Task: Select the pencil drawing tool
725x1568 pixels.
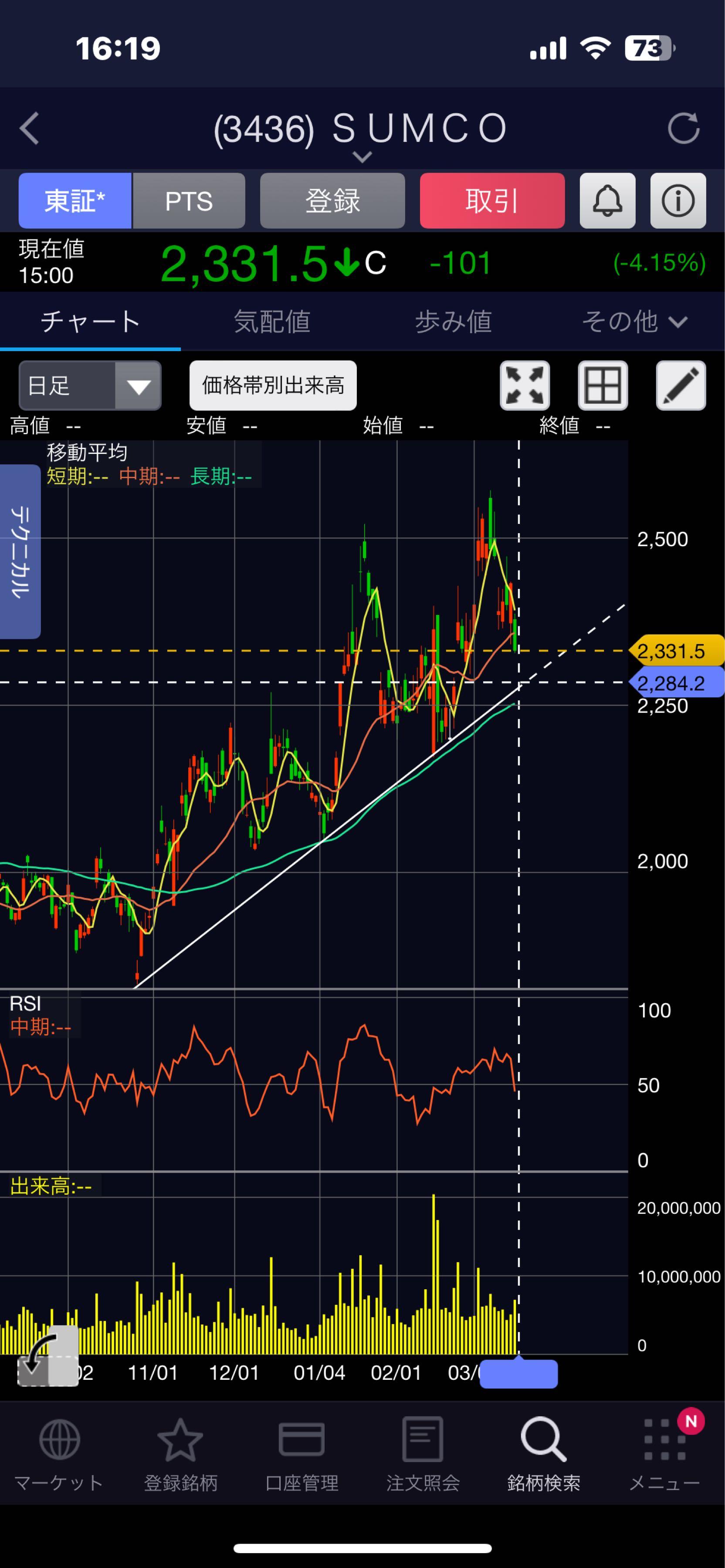Action: tap(680, 385)
